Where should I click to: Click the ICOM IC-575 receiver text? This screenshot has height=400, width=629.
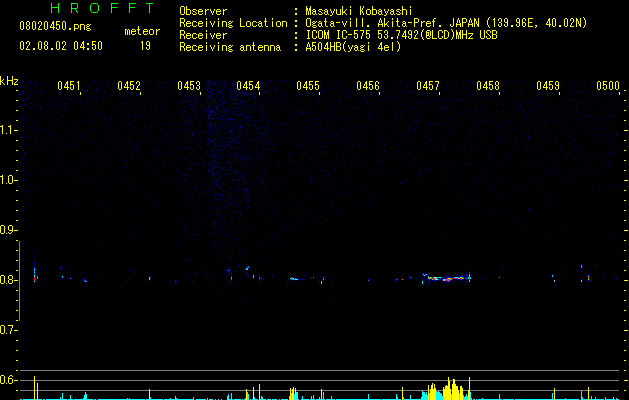click(x=401, y=35)
